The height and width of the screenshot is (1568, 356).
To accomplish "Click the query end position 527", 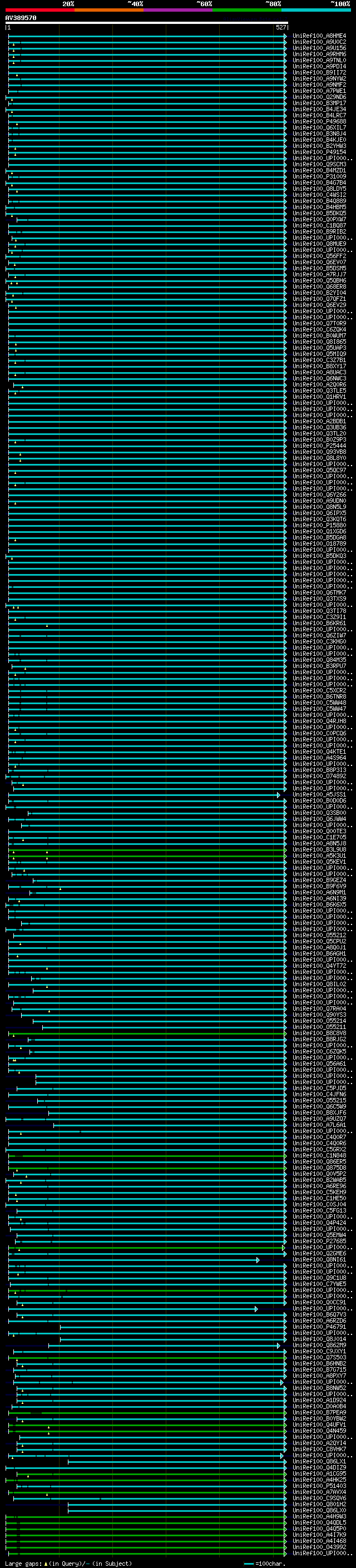I will click(280, 27).
